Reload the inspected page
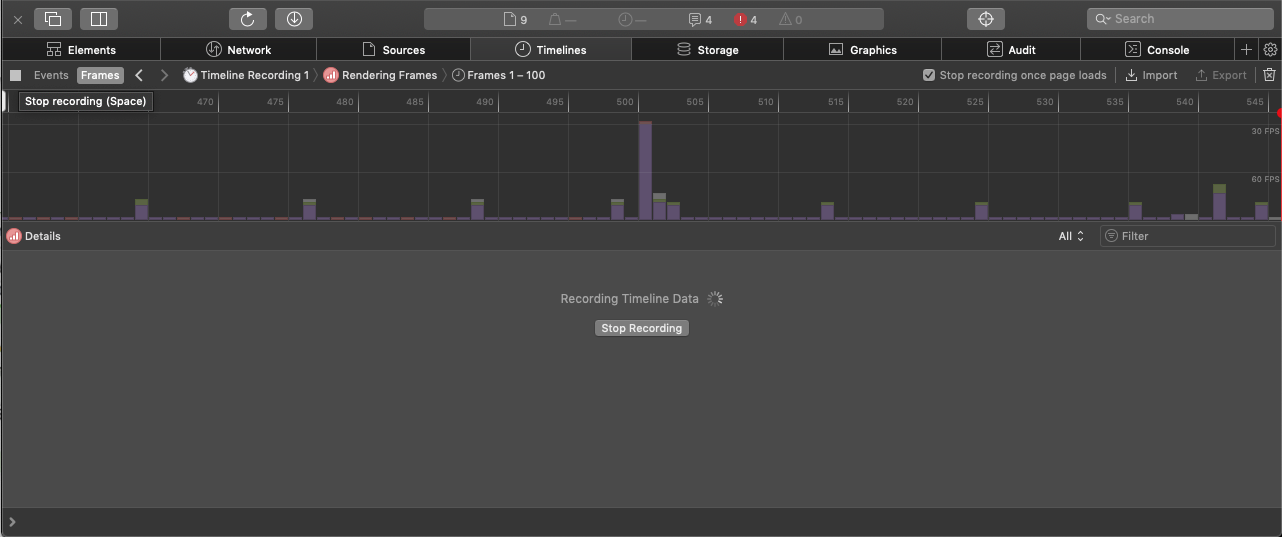Image resolution: width=1282 pixels, height=537 pixels. [248, 19]
